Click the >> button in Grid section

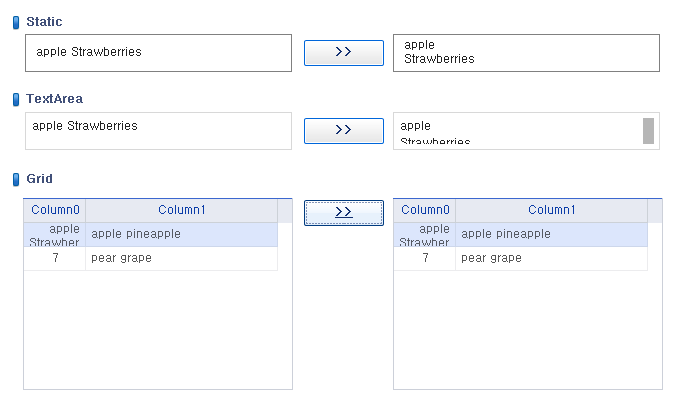point(344,213)
